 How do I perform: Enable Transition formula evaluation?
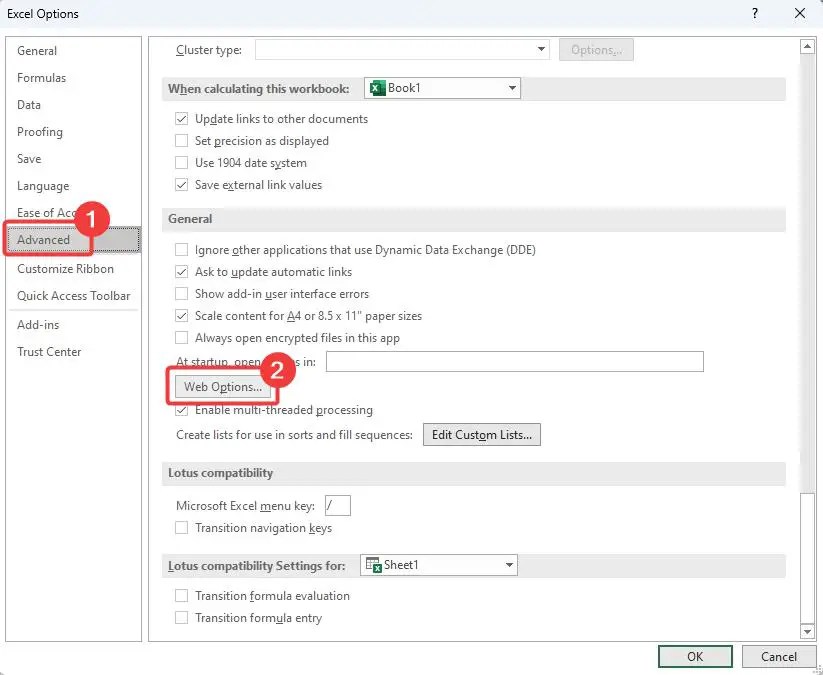click(x=181, y=596)
